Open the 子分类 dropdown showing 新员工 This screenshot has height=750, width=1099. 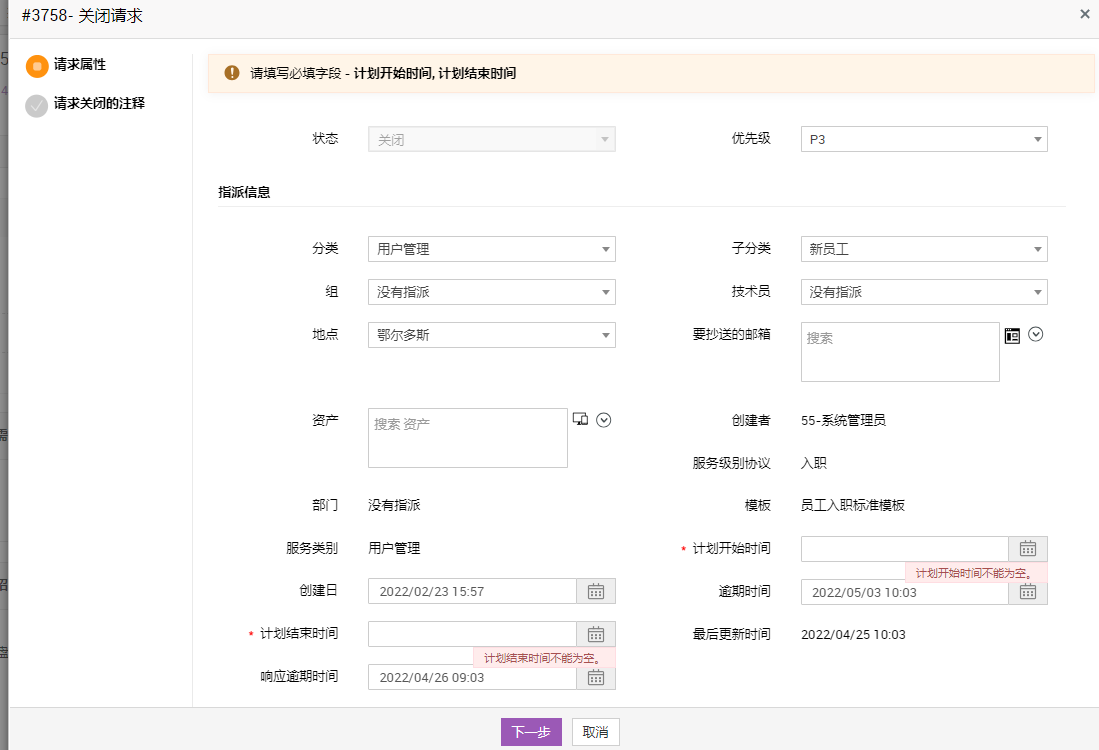tap(923, 249)
